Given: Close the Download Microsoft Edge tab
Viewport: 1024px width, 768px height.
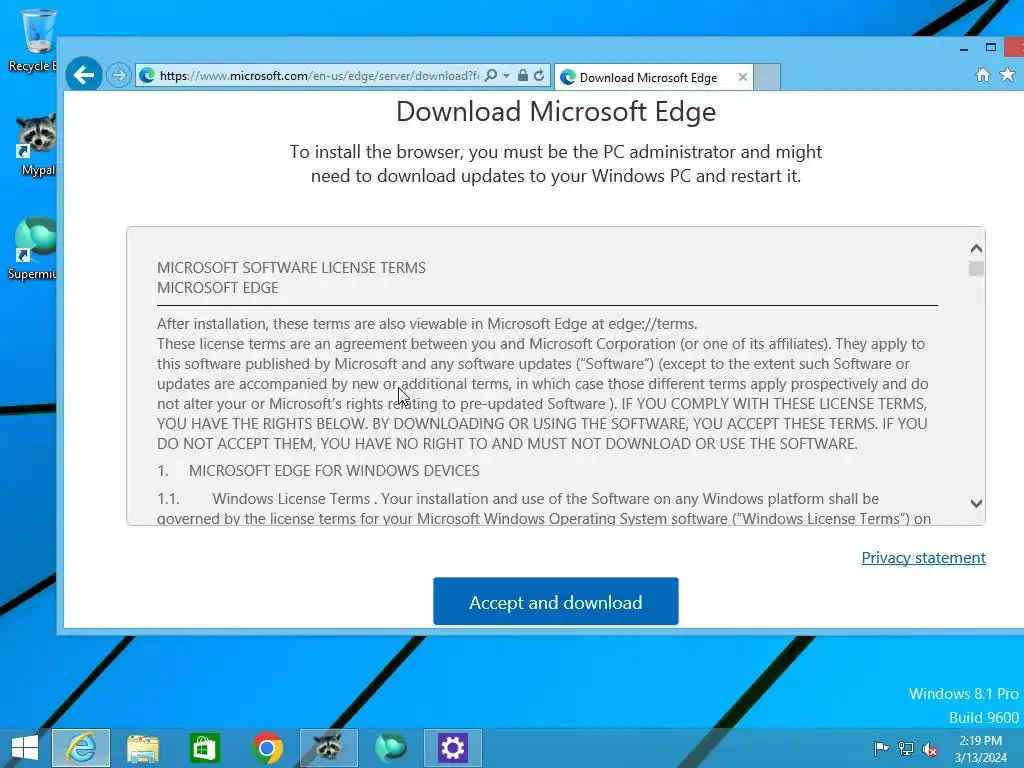Looking at the screenshot, I should (743, 77).
